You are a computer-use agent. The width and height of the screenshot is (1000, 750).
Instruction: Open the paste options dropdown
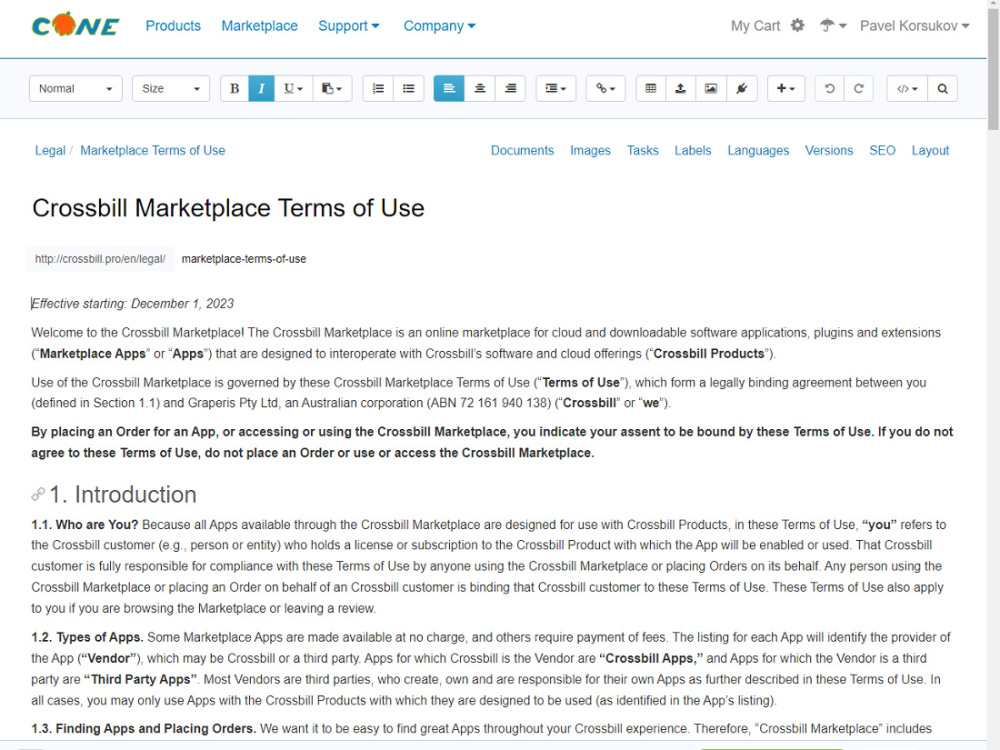[332, 89]
